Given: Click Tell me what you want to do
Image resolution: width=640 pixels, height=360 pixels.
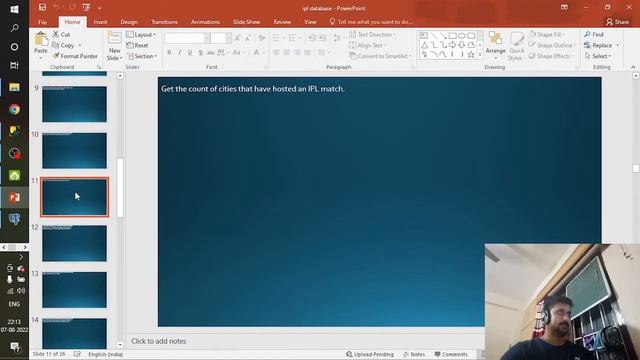Looking at the screenshot, I should pos(371,22).
